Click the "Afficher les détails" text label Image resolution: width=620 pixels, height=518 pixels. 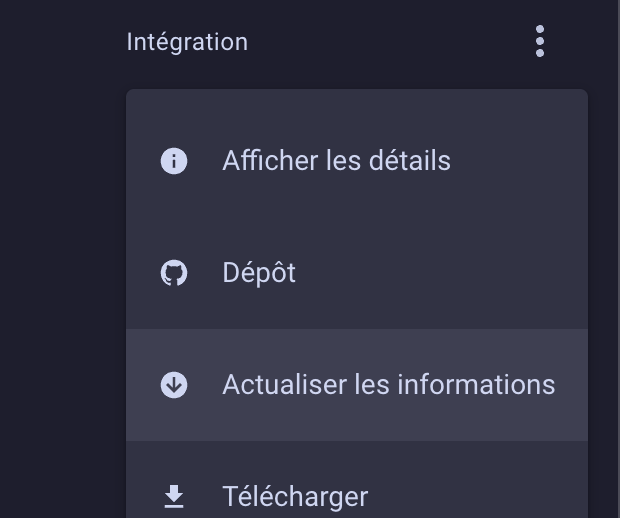click(x=336, y=161)
